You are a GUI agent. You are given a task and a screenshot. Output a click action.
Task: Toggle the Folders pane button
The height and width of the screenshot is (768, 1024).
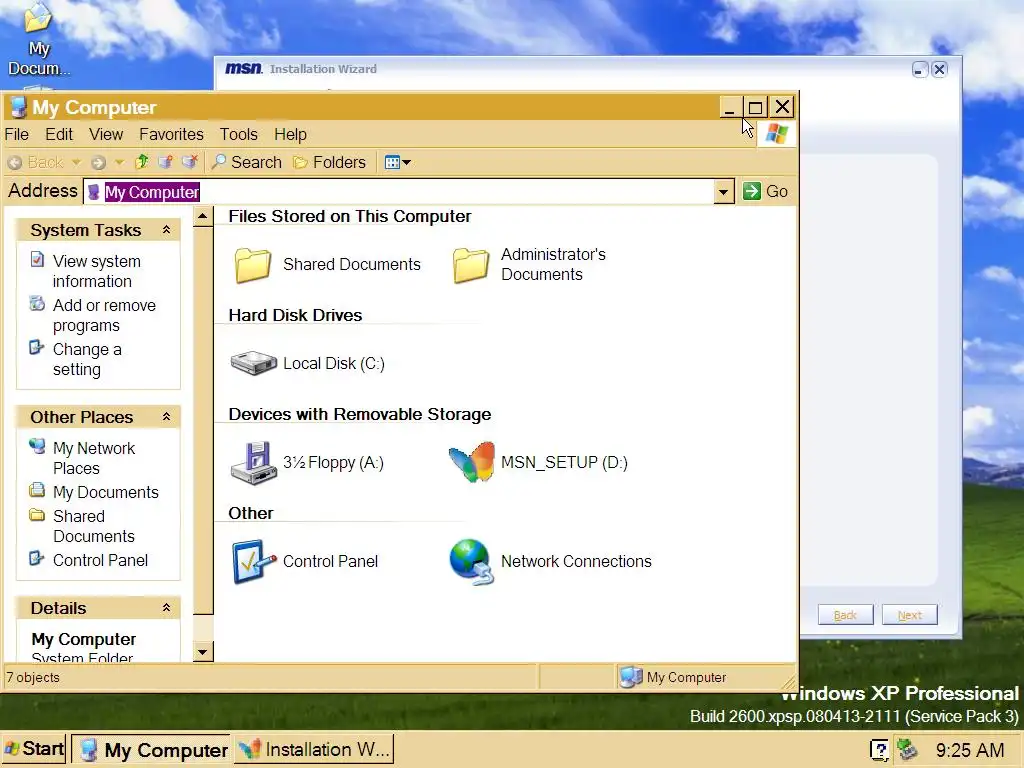pos(329,162)
